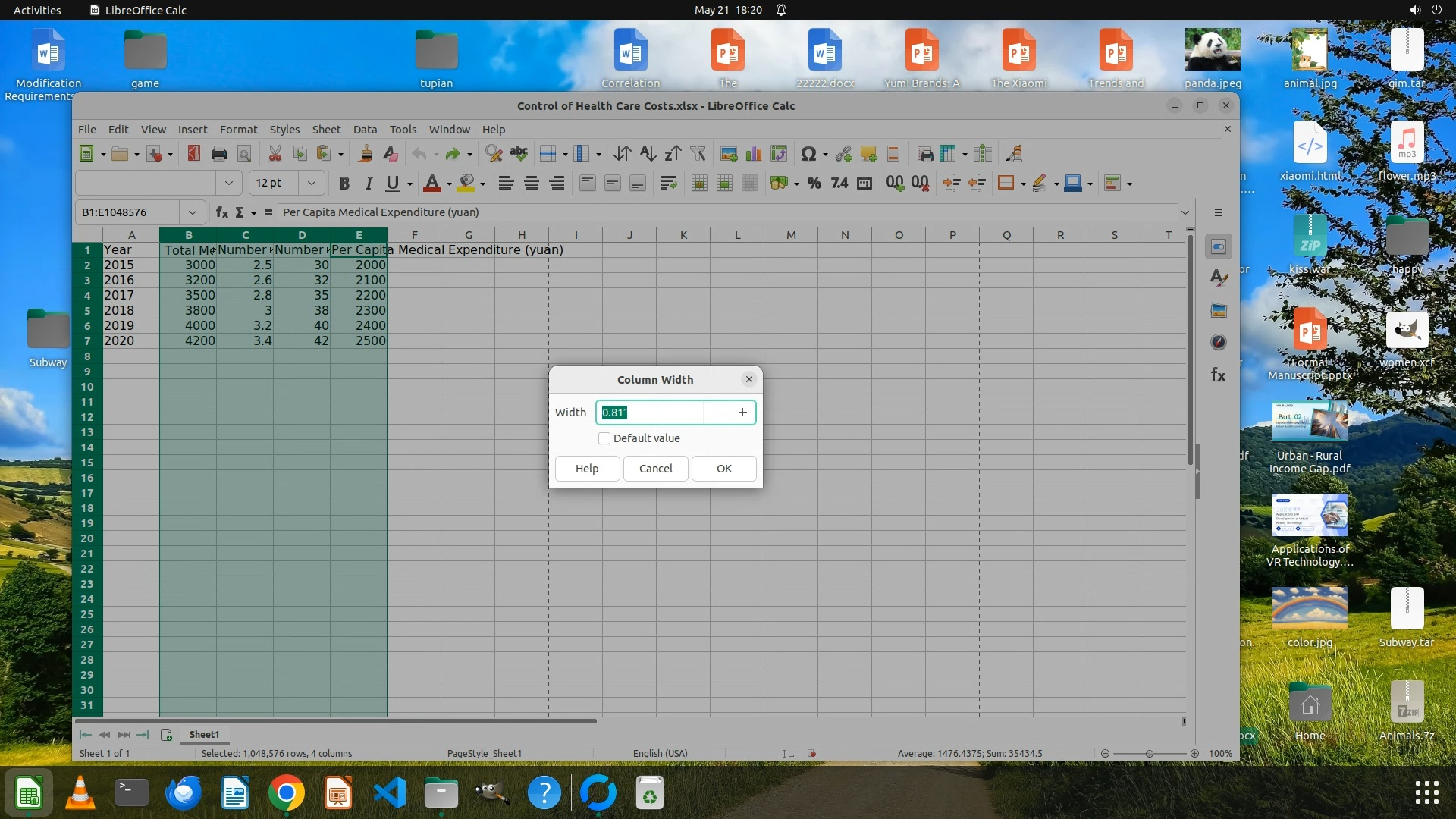Enable the Default value checkbox
This screenshot has height=819, width=1456.
pyautogui.click(x=604, y=438)
